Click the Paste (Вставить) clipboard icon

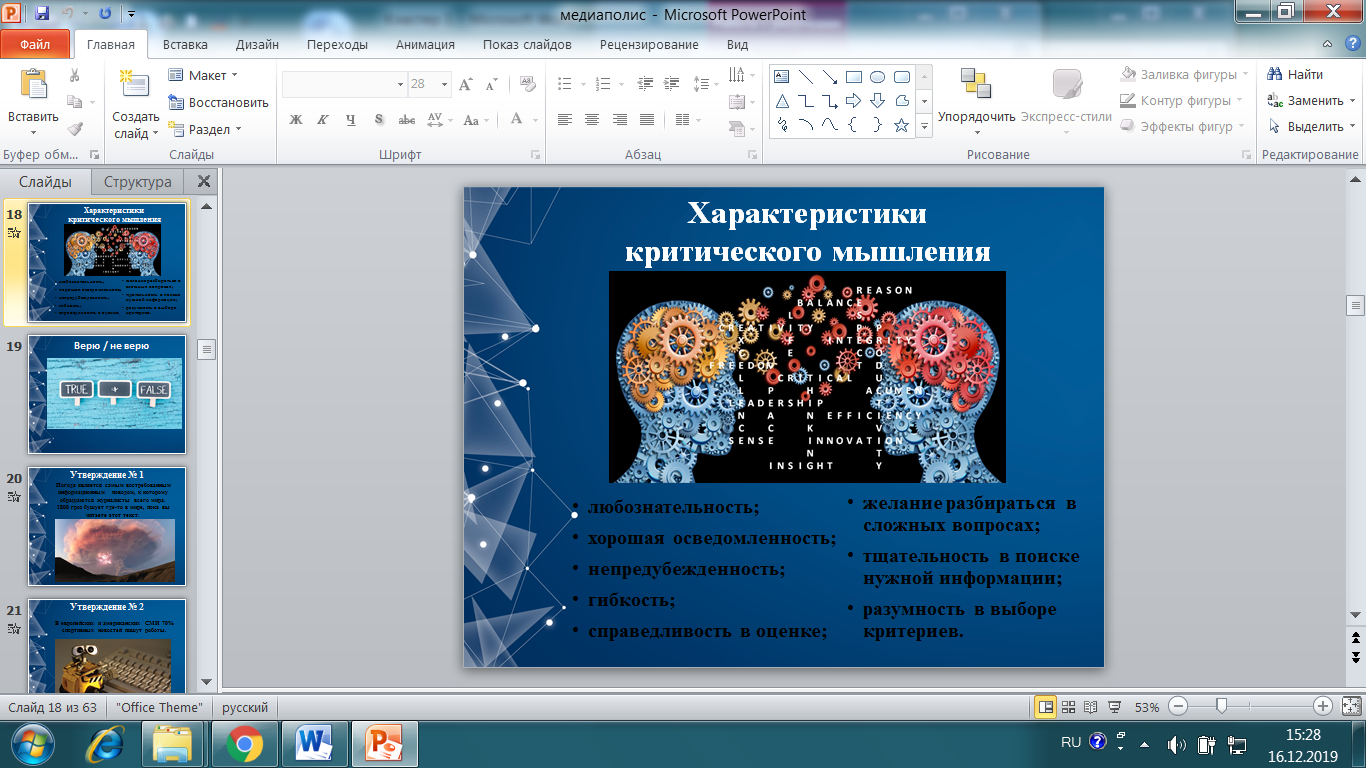click(33, 88)
